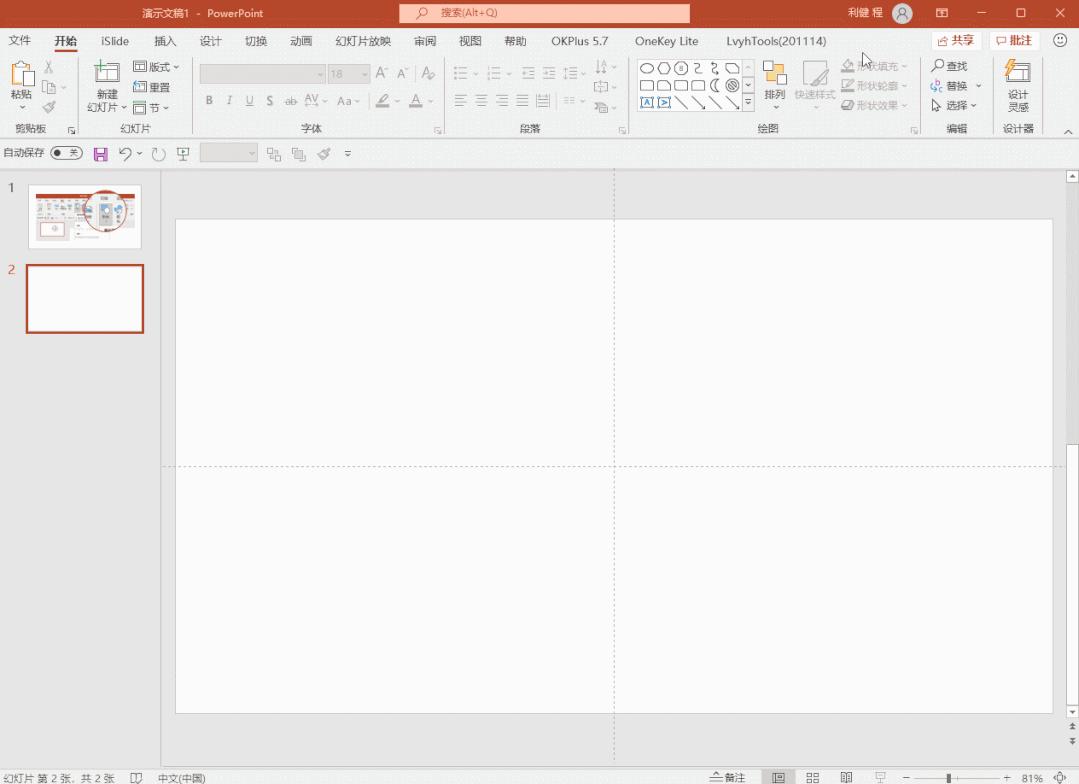The height and width of the screenshot is (784, 1079).
Task: Open the Select (选择) dropdown
Action: [x=955, y=105]
